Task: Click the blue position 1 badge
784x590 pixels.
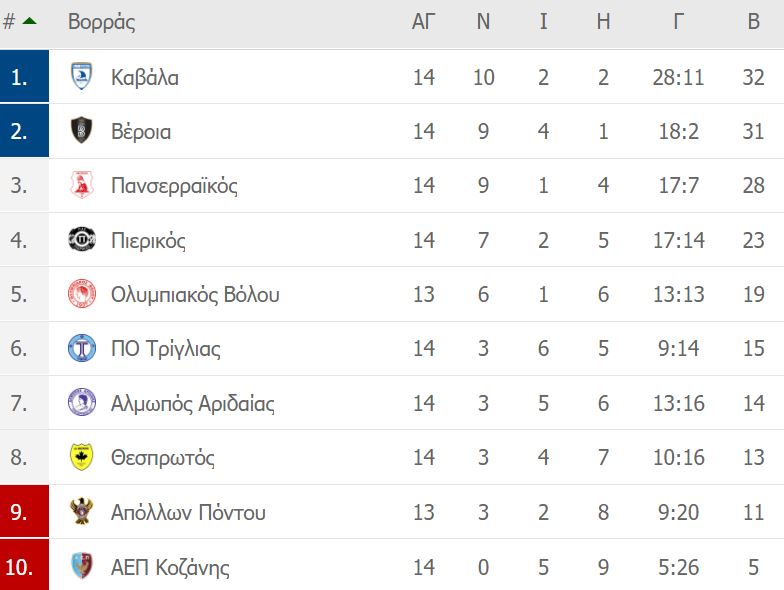Action: 24,76
